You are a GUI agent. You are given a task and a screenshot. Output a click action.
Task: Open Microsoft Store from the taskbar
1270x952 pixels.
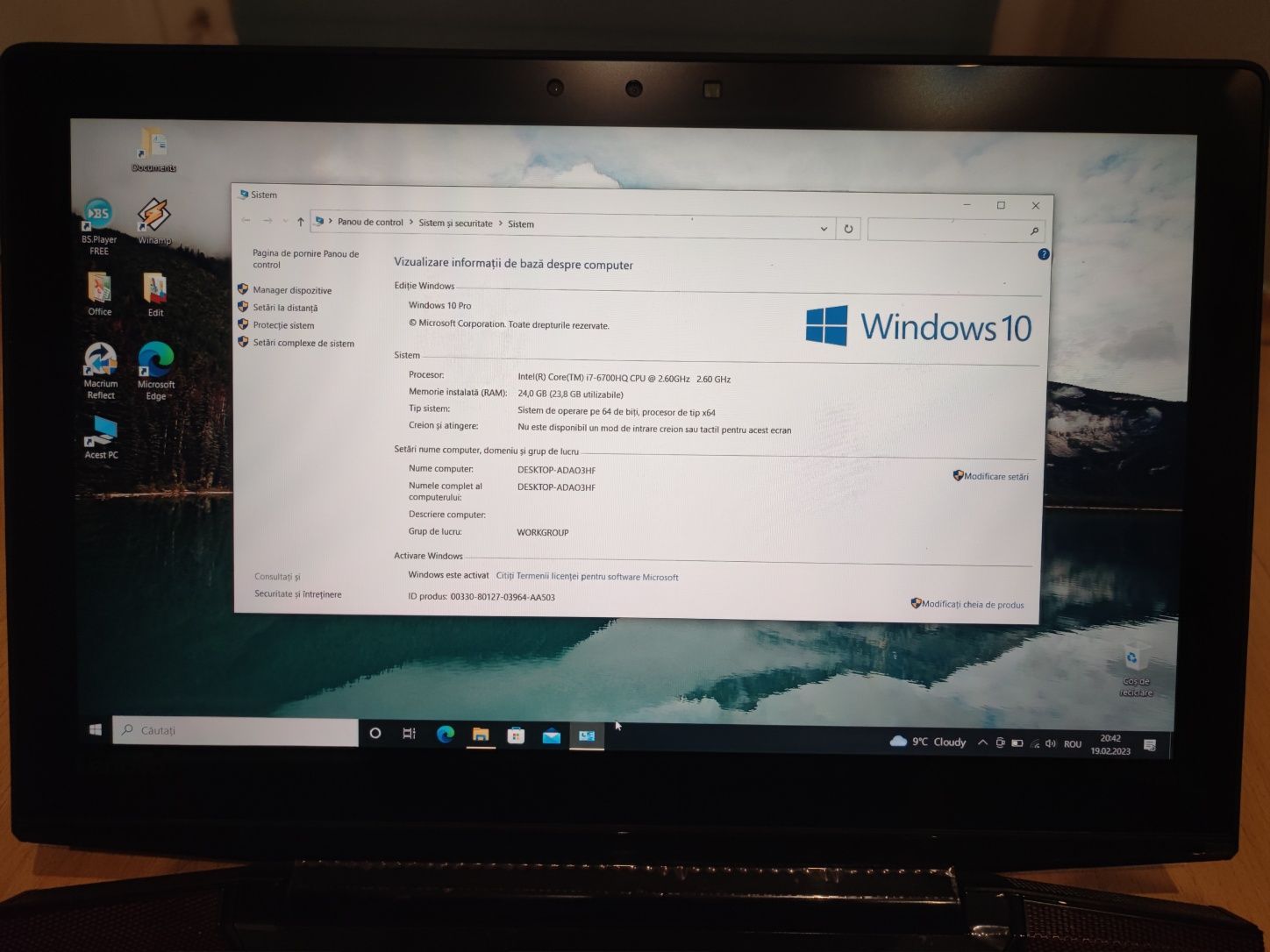coord(517,736)
